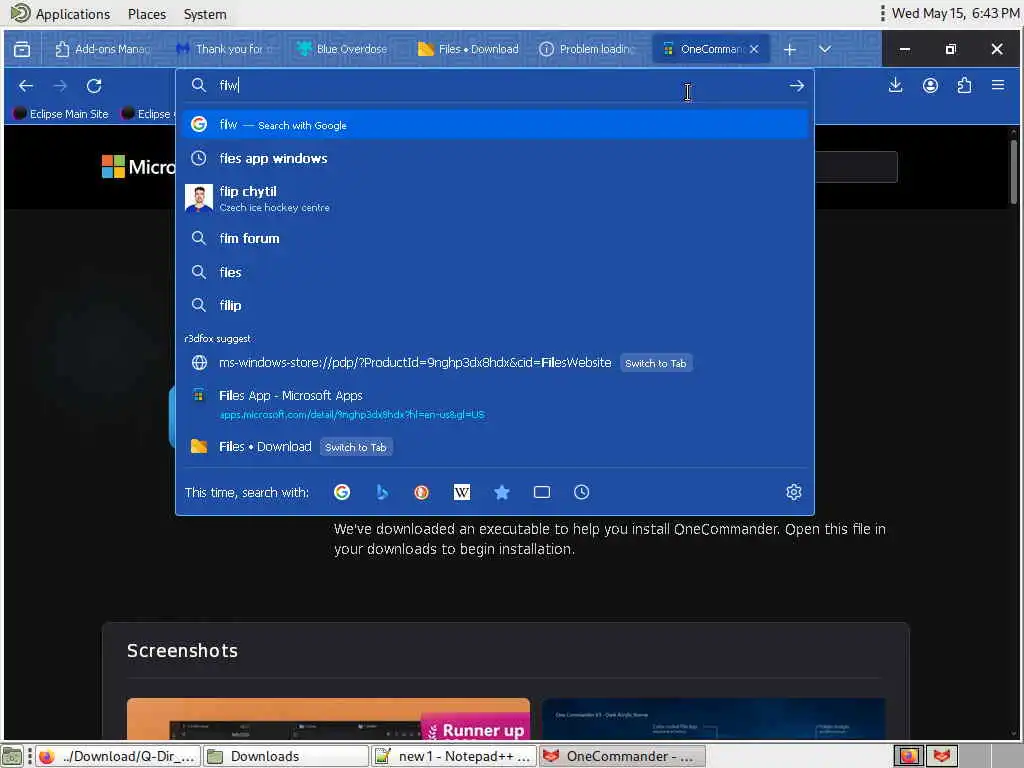The image size is (1024, 768).
Task: Click Switch to Tab for ms-windows-store URL
Action: [x=655, y=364]
